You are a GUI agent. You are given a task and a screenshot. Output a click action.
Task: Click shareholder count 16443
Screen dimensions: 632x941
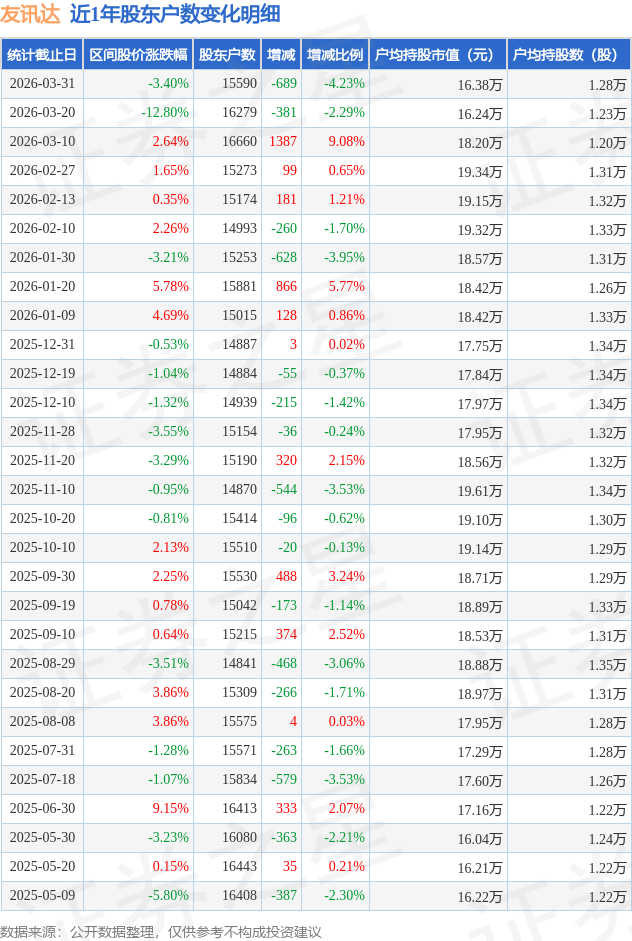click(239, 867)
